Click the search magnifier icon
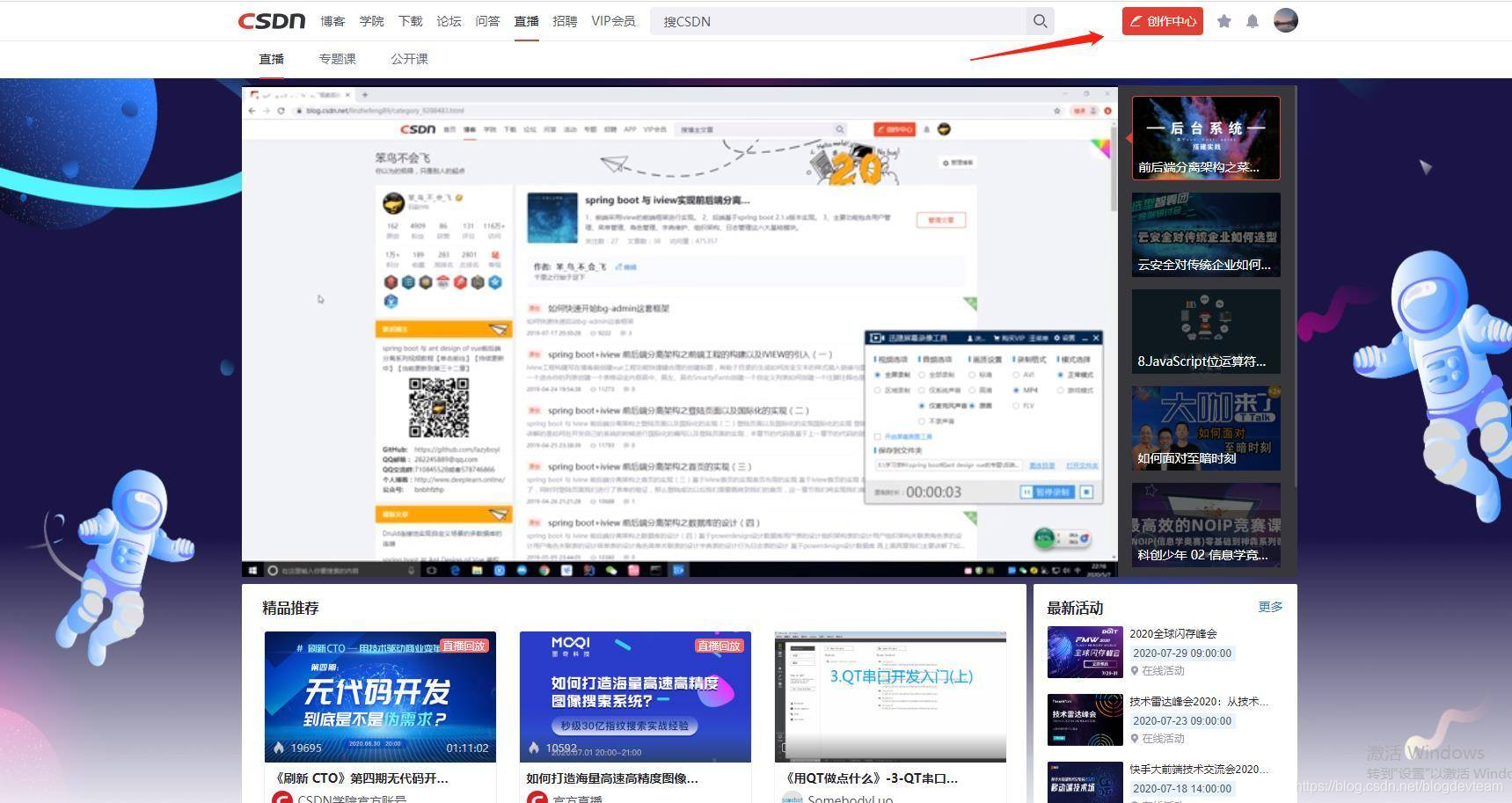Image resolution: width=1512 pixels, height=803 pixels. click(x=1040, y=21)
